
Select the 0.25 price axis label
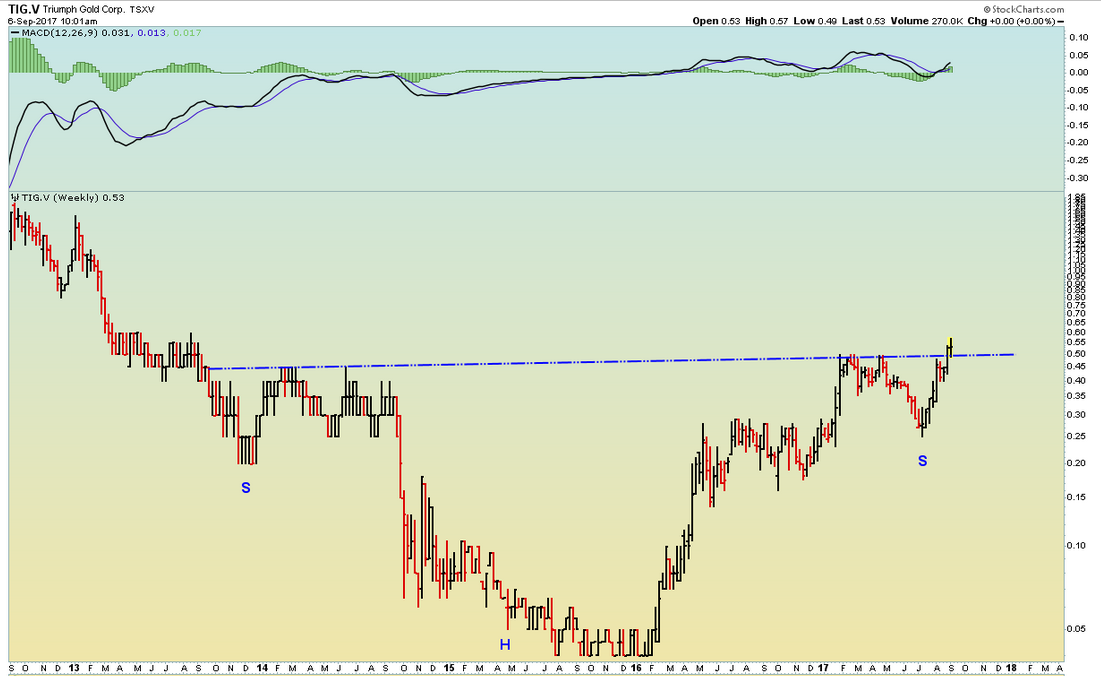1076,437
